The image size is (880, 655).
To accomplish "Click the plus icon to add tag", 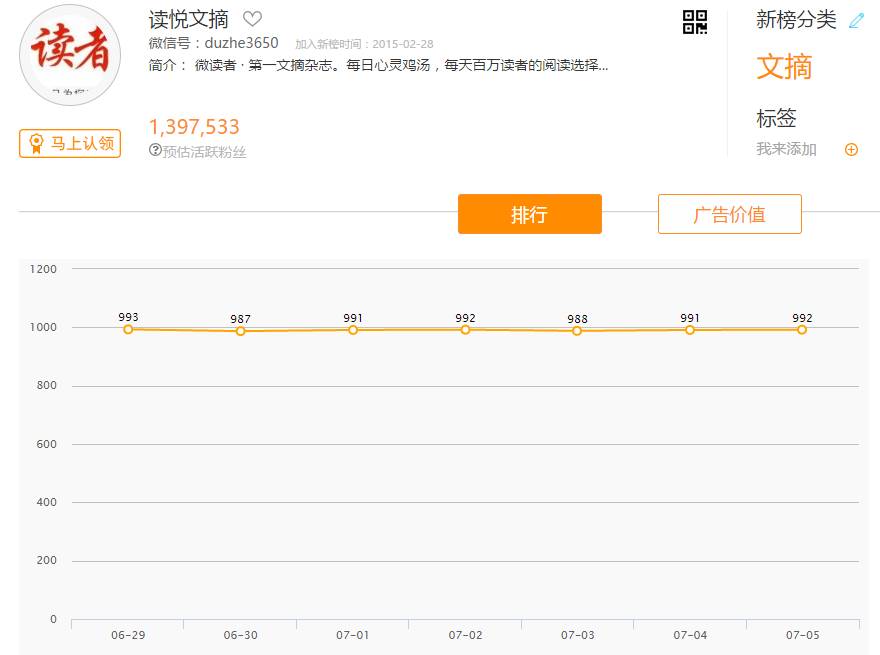I will 851,150.
